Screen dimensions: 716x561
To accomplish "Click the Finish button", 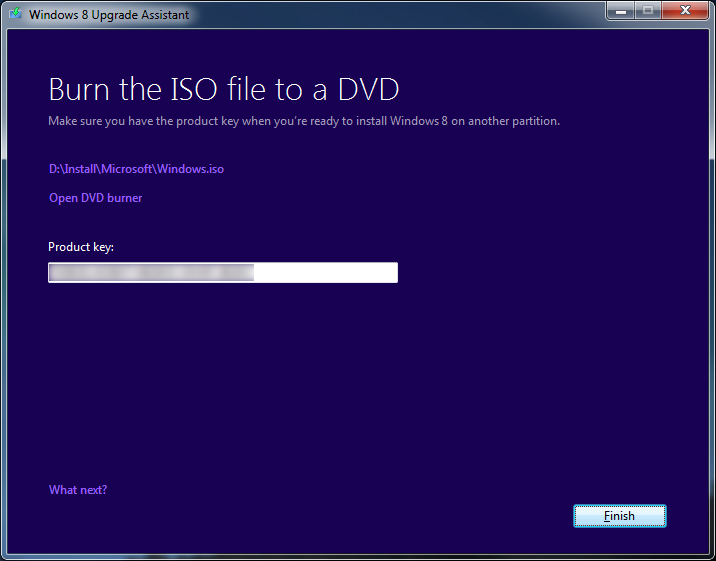I will point(620,516).
